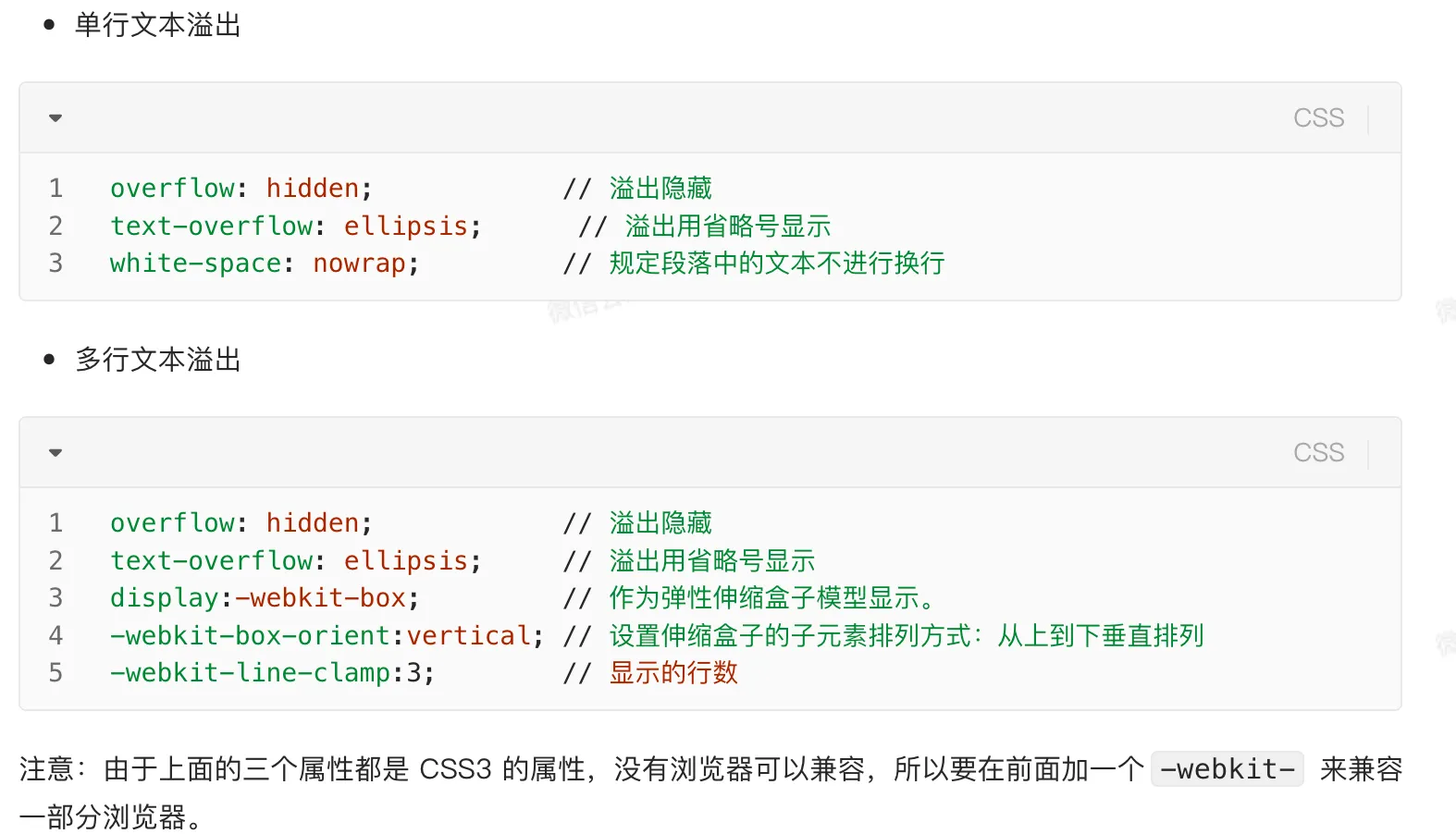Click line number 4 beside -webkit-box-orient
1456x834 pixels.
pyautogui.click(x=56, y=636)
